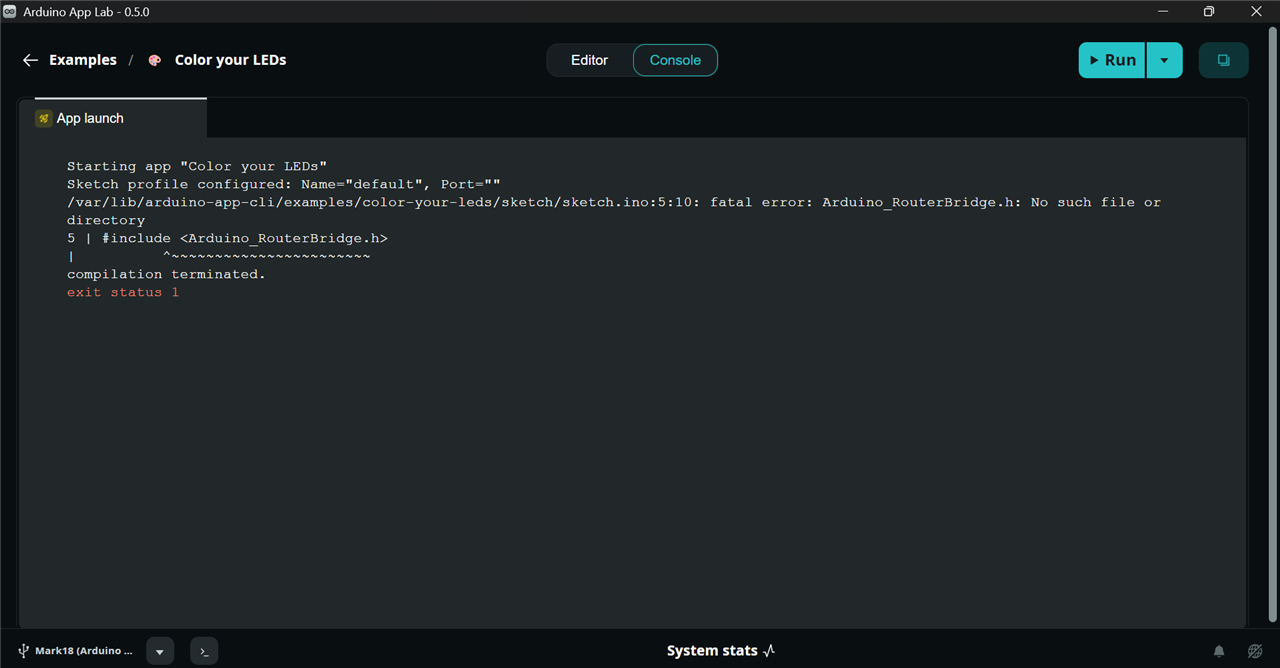Click the USB connection icon near Mark18
The width and height of the screenshot is (1280, 668).
(x=24, y=651)
